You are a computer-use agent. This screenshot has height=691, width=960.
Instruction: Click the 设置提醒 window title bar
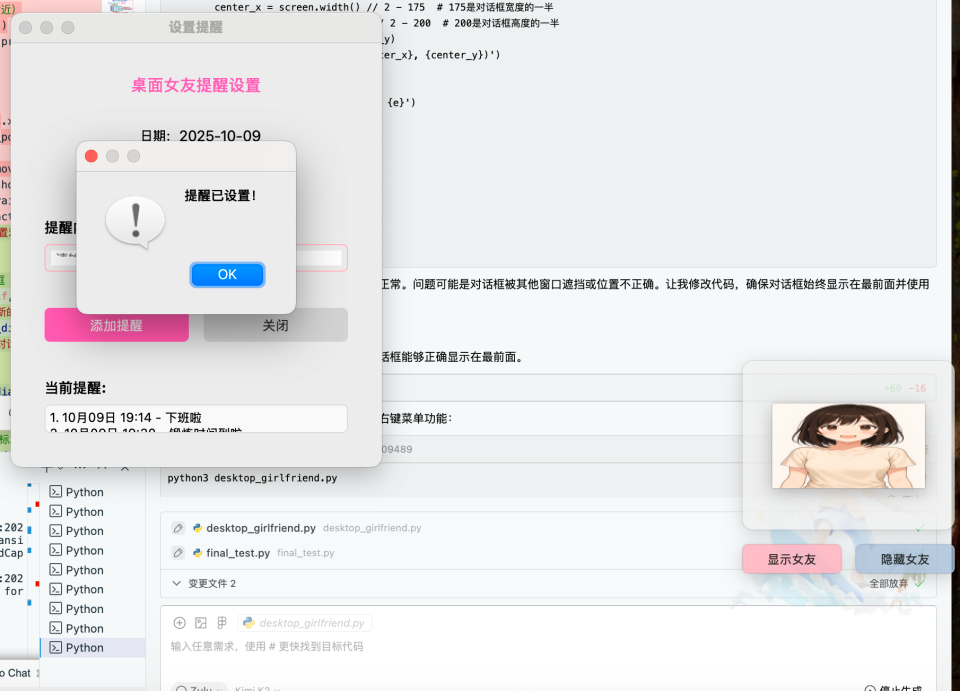(196, 27)
